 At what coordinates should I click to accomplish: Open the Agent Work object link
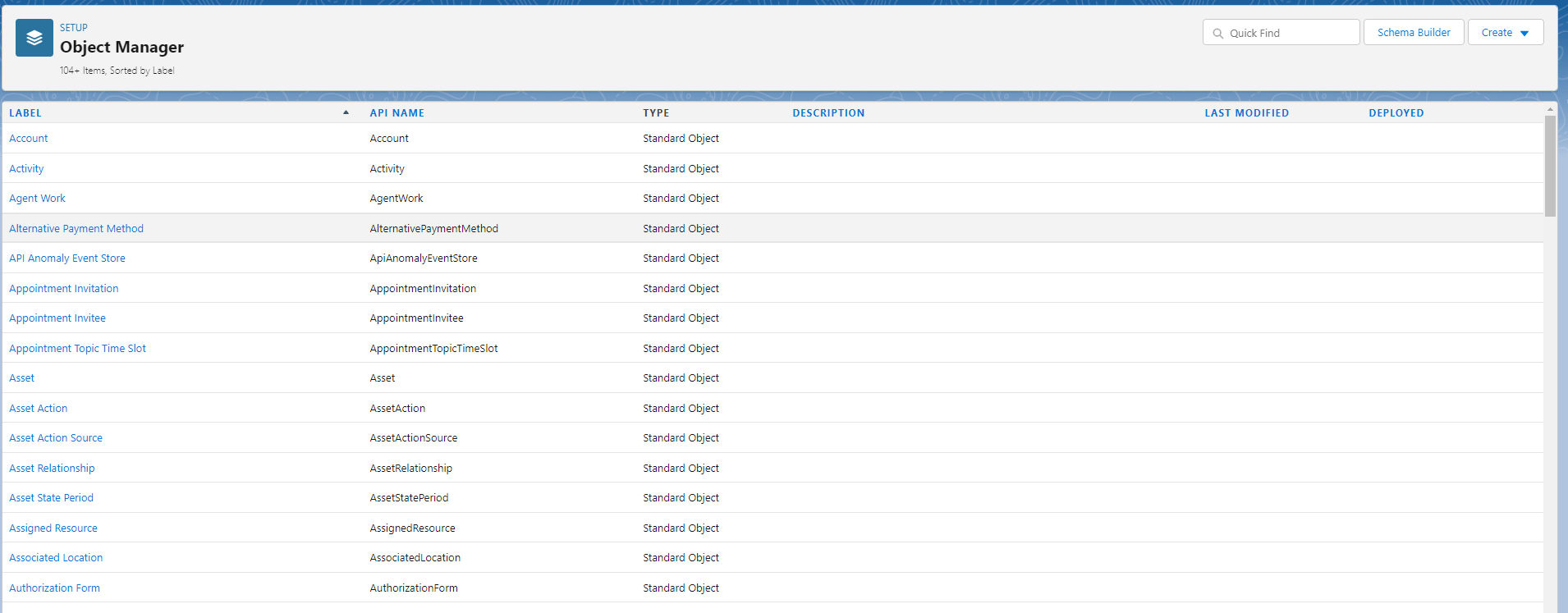tap(37, 199)
